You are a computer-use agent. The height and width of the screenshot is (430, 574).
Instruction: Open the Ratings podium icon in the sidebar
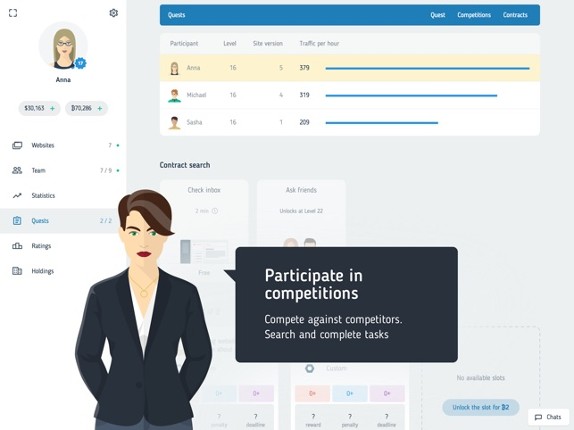pos(17,246)
